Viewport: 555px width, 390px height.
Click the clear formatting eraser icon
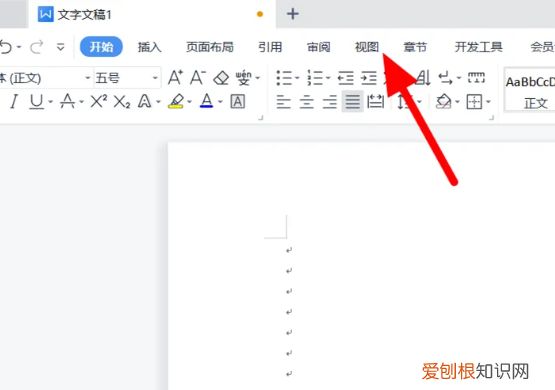(x=221, y=78)
